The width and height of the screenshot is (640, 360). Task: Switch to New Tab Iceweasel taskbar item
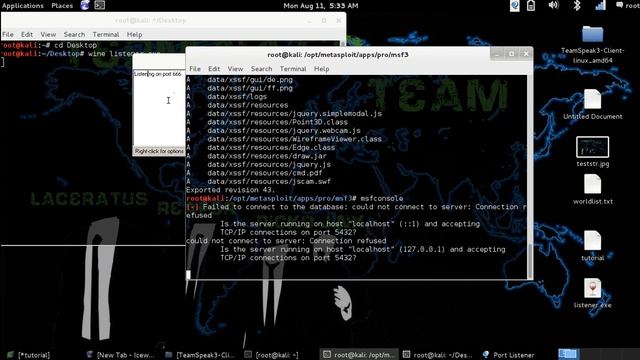pos(120,355)
